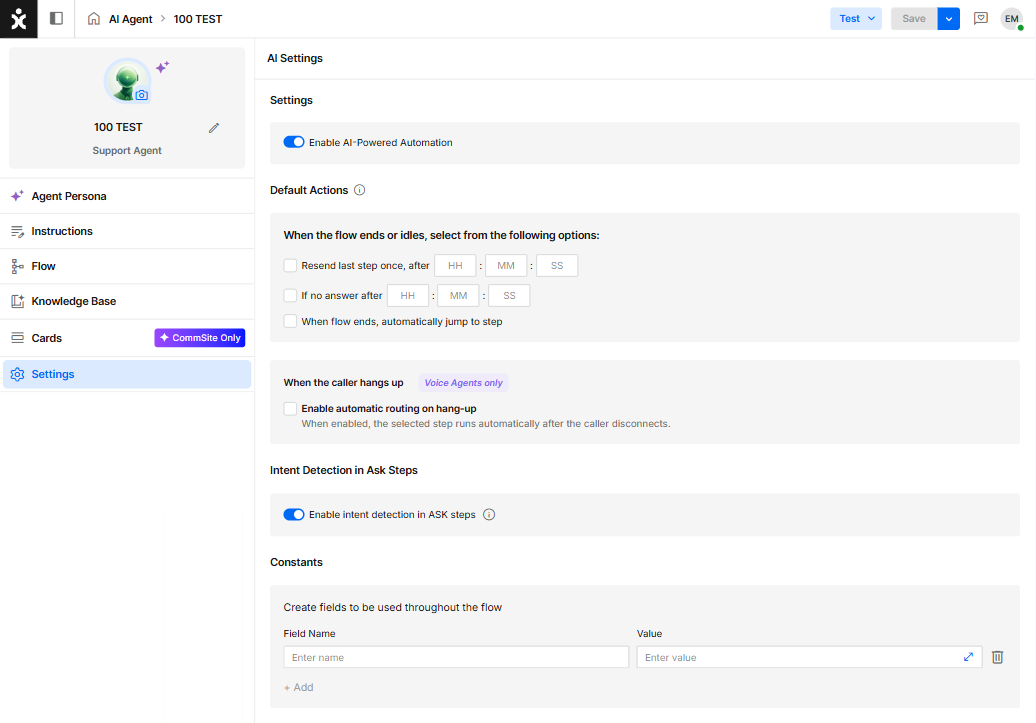1036x723 pixels.
Task: Open the Cards section
Action: (x=127, y=338)
